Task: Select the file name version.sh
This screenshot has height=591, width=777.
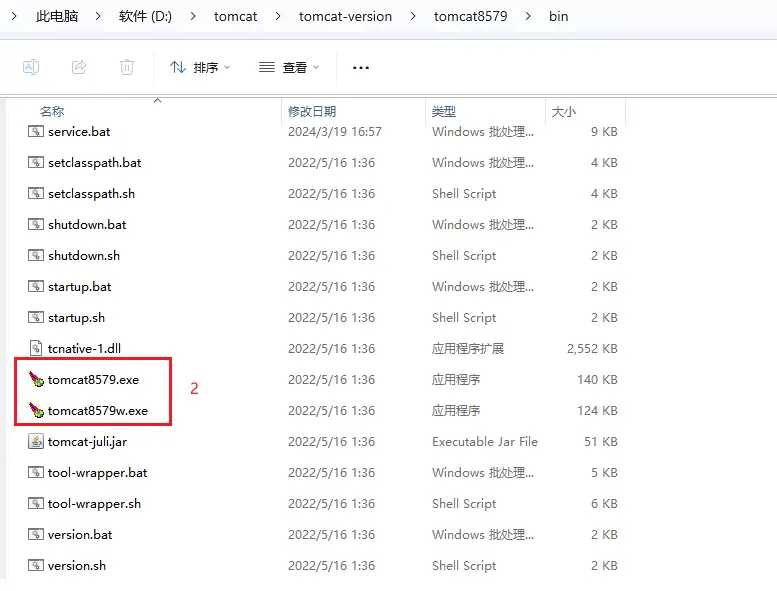Action: point(77,565)
